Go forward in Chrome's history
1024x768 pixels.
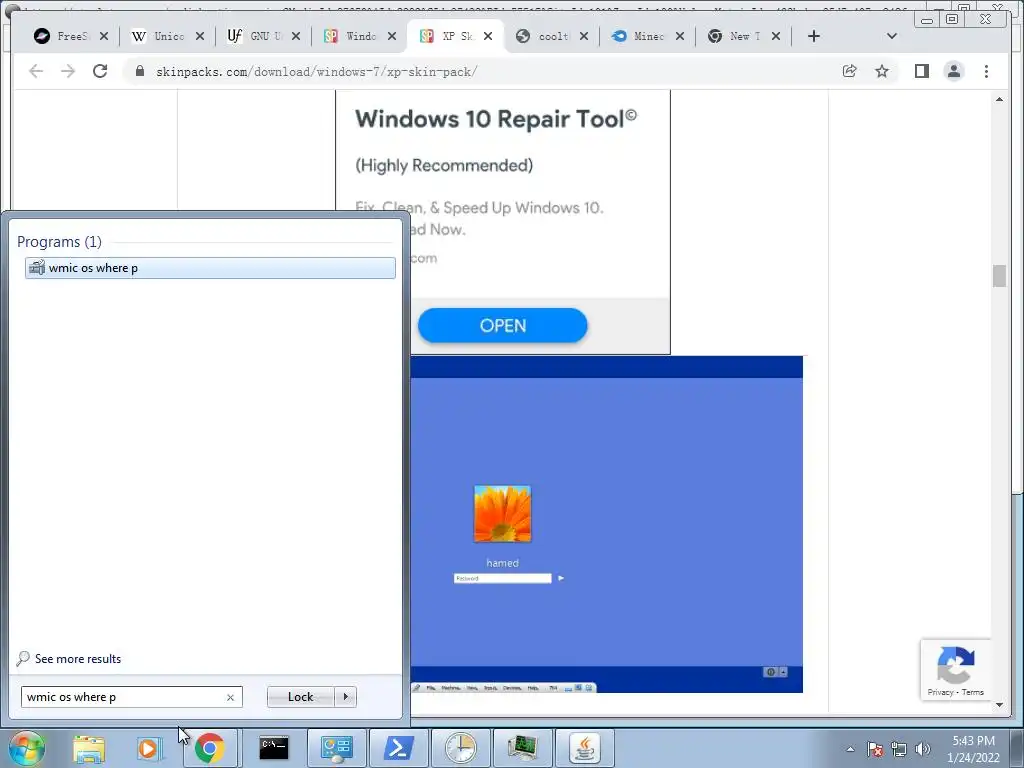click(68, 71)
